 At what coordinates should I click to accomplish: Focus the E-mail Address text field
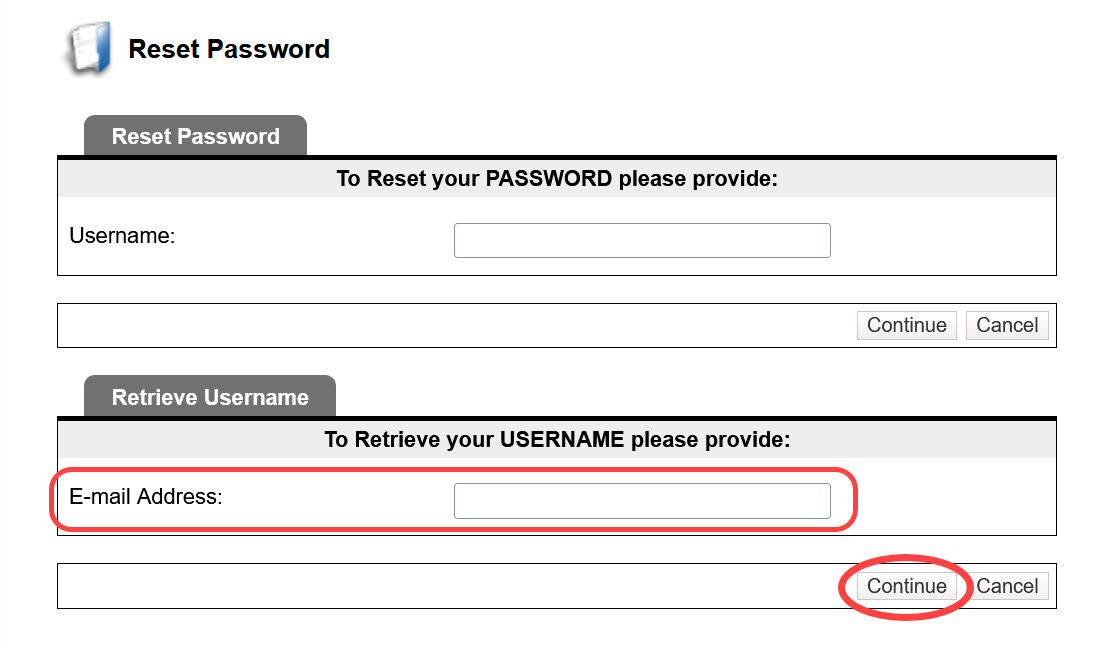pyautogui.click(x=642, y=501)
